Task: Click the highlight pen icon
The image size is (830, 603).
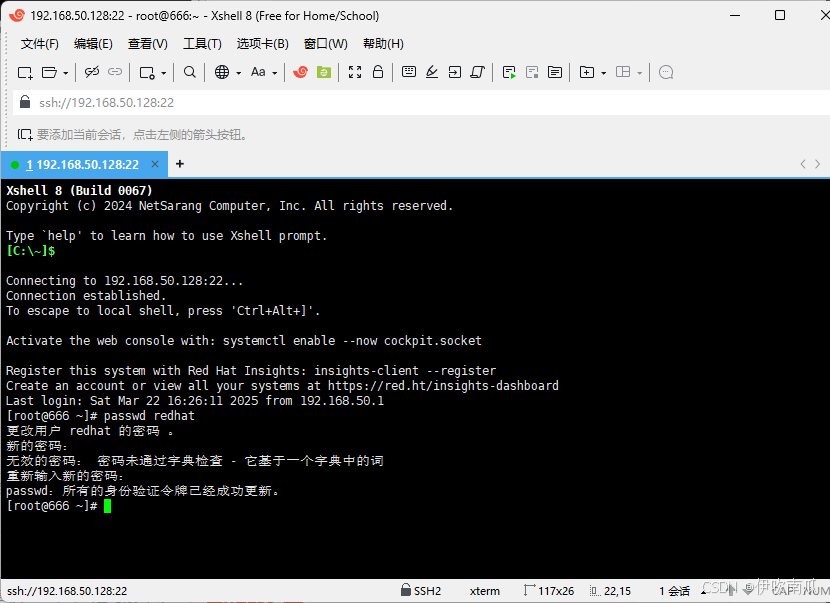Action: (432, 71)
